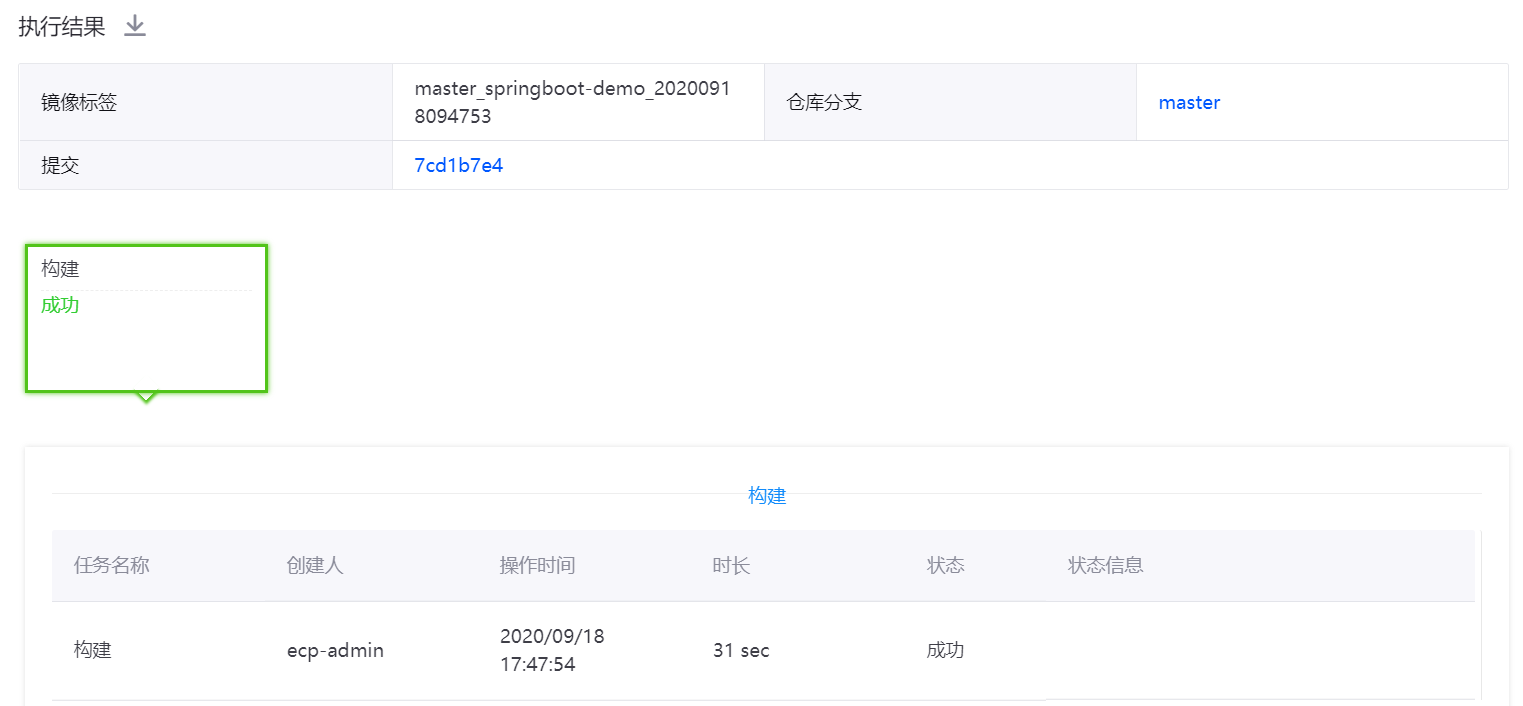Click the 成功 status cell in table row

(x=945, y=651)
